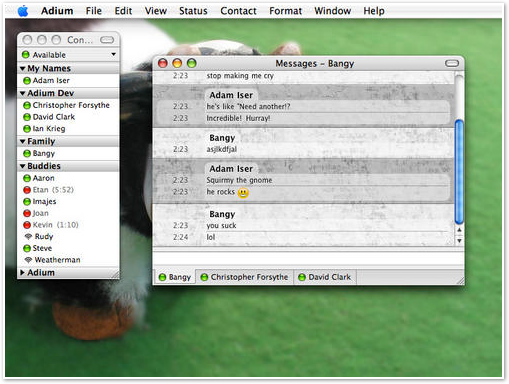509x384 pixels.
Task: Toggle the contact list toolbar pill button
Action: pos(107,40)
